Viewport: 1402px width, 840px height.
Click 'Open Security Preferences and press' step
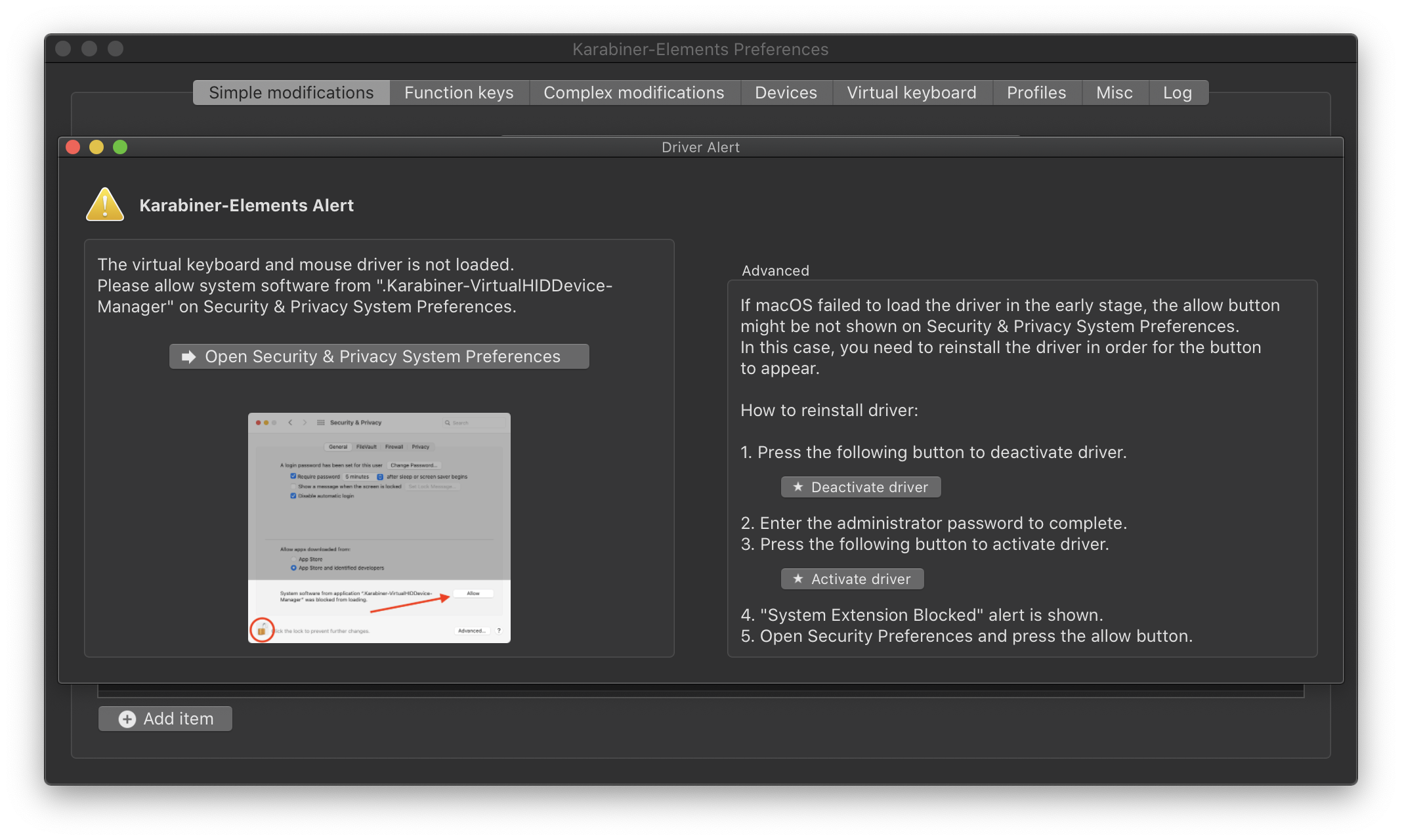966,636
